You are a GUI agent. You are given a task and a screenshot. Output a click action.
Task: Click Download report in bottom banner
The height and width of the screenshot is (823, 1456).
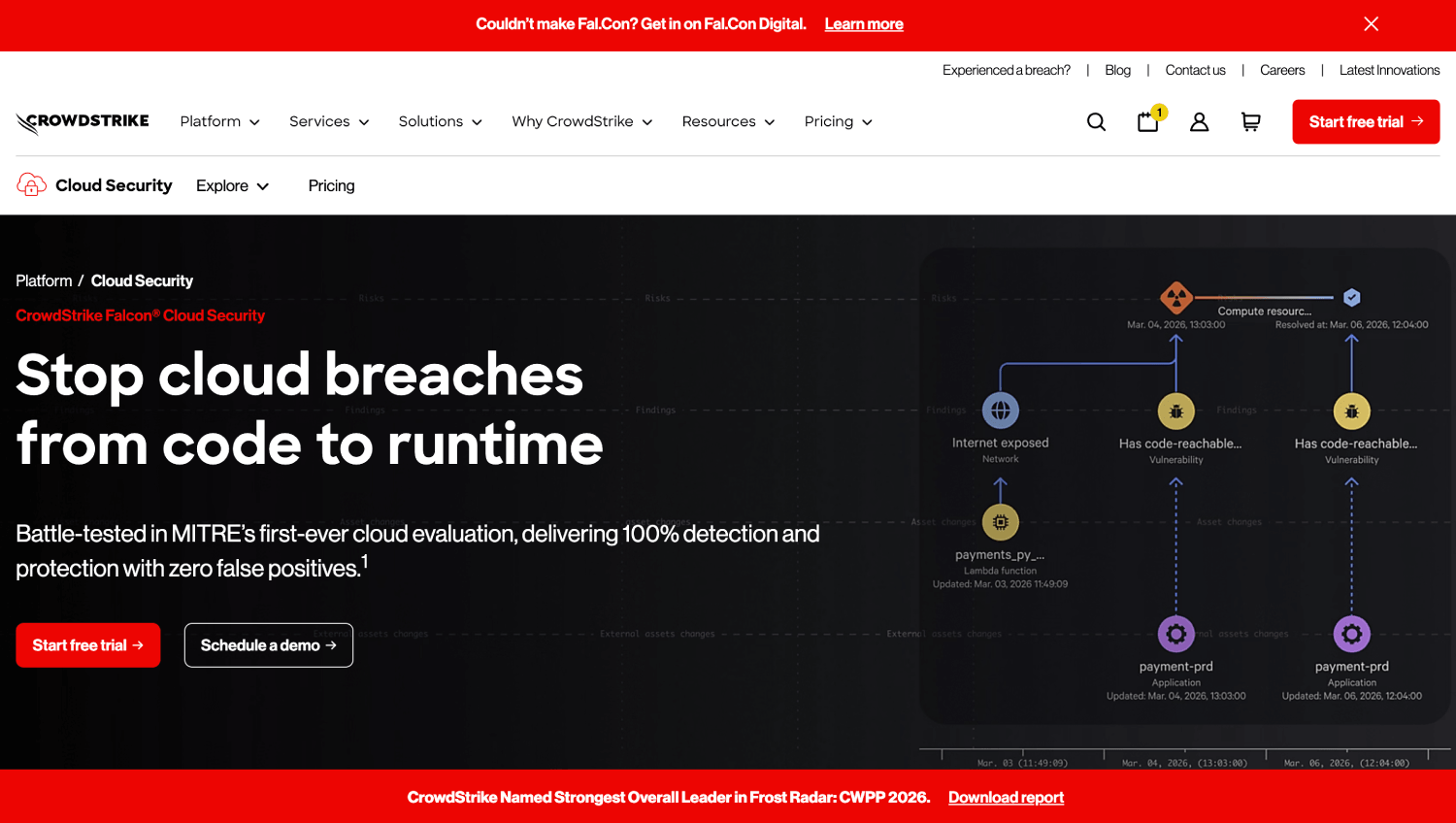point(1006,797)
